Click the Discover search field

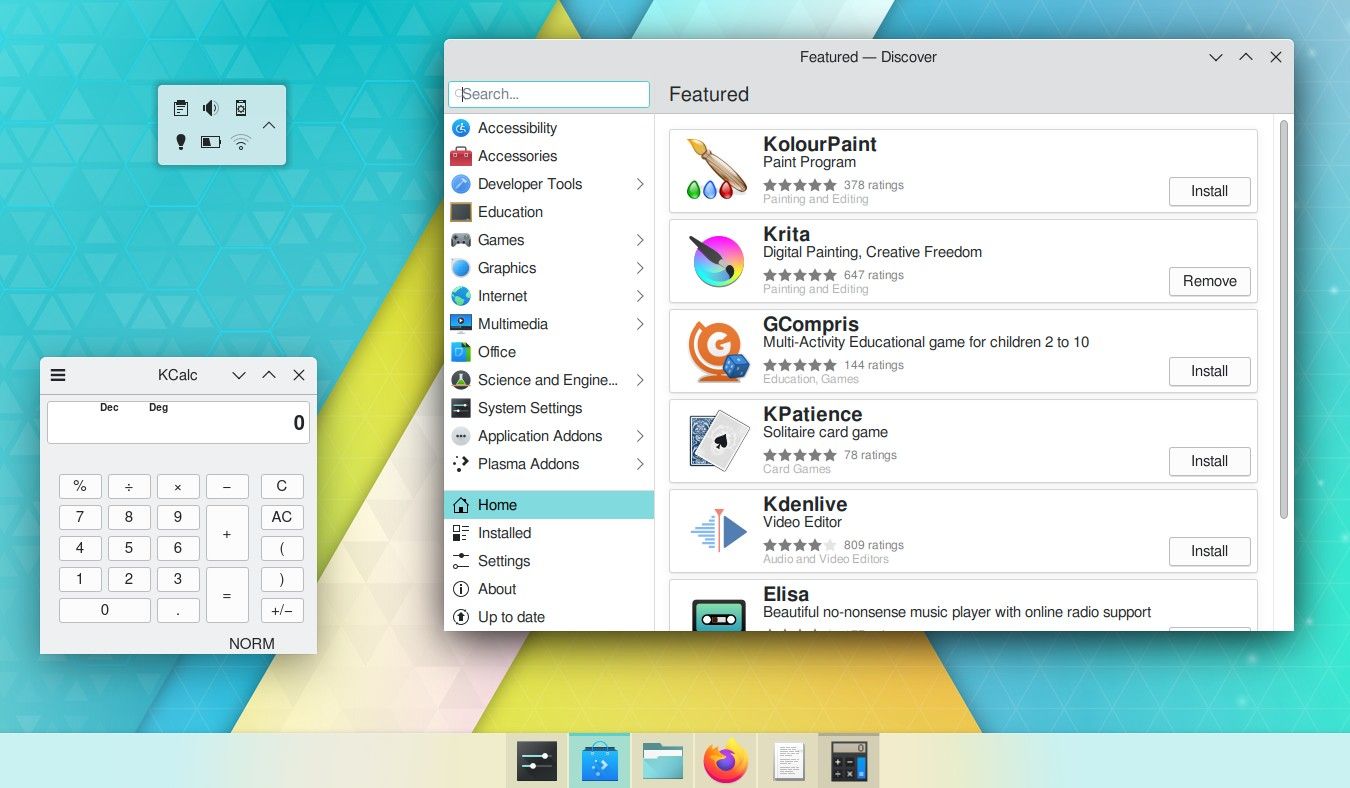click(x=549, y=94)
